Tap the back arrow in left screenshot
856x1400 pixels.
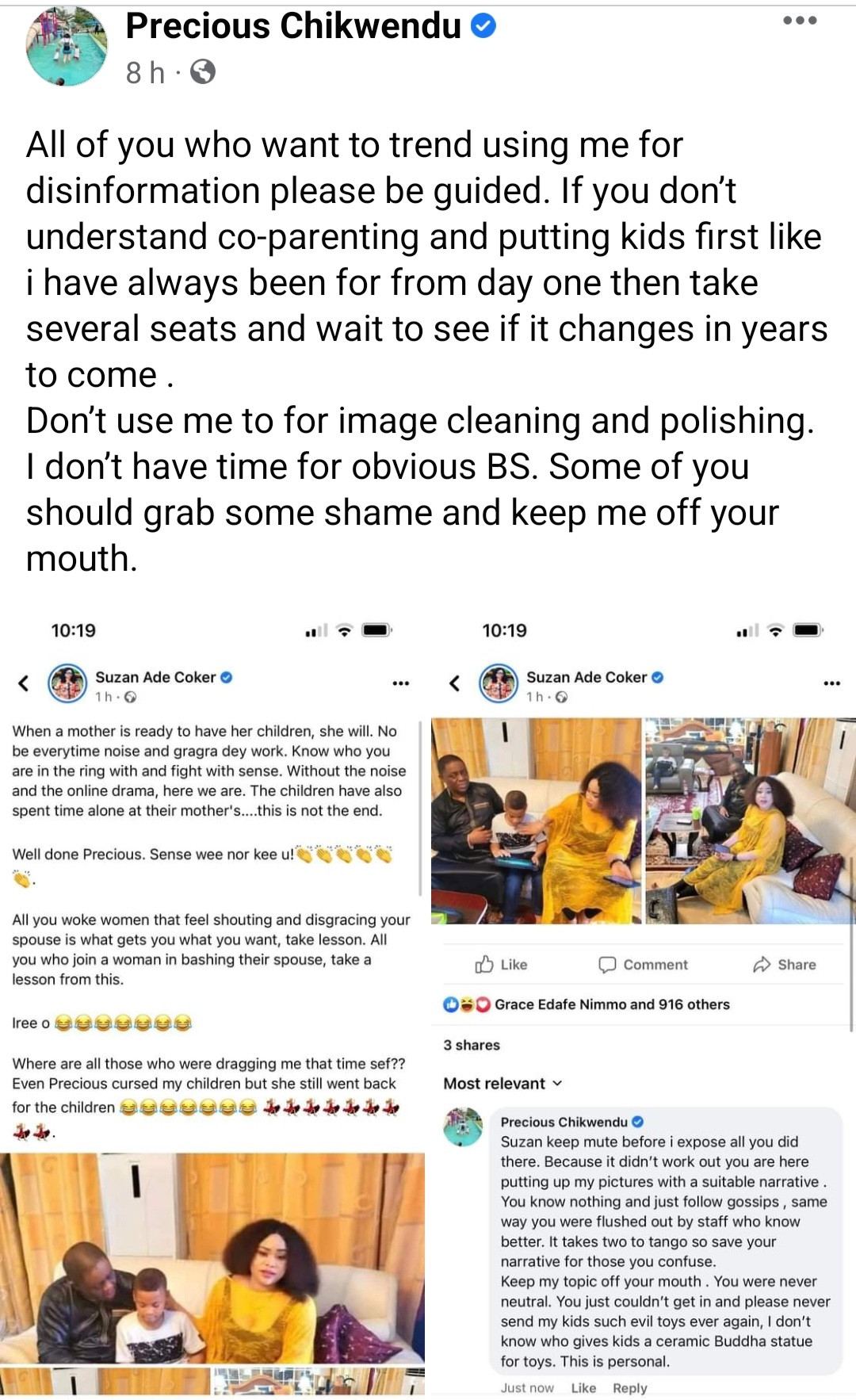[x=24, y=683]
